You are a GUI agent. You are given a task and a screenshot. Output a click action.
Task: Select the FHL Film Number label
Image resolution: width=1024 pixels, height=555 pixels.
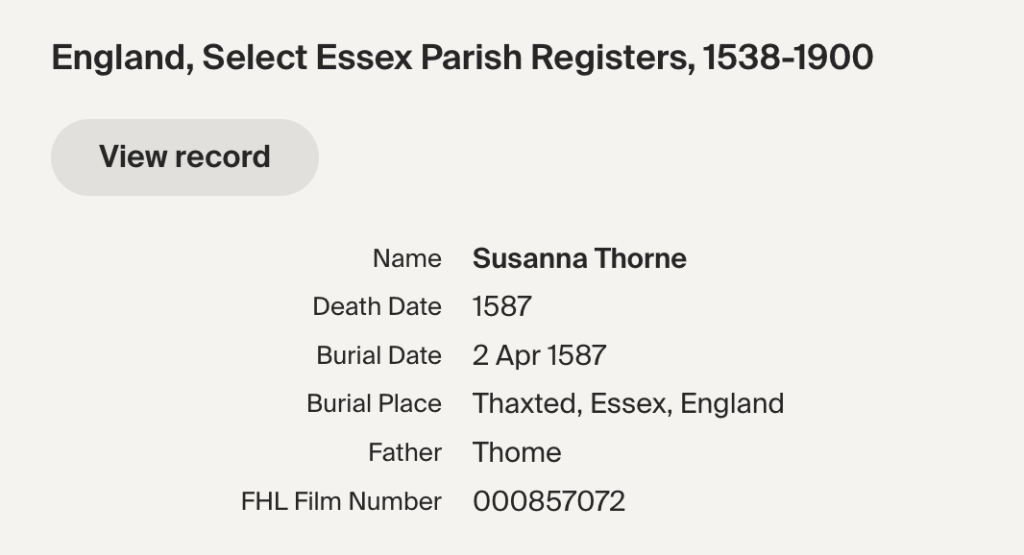[341, 501]
